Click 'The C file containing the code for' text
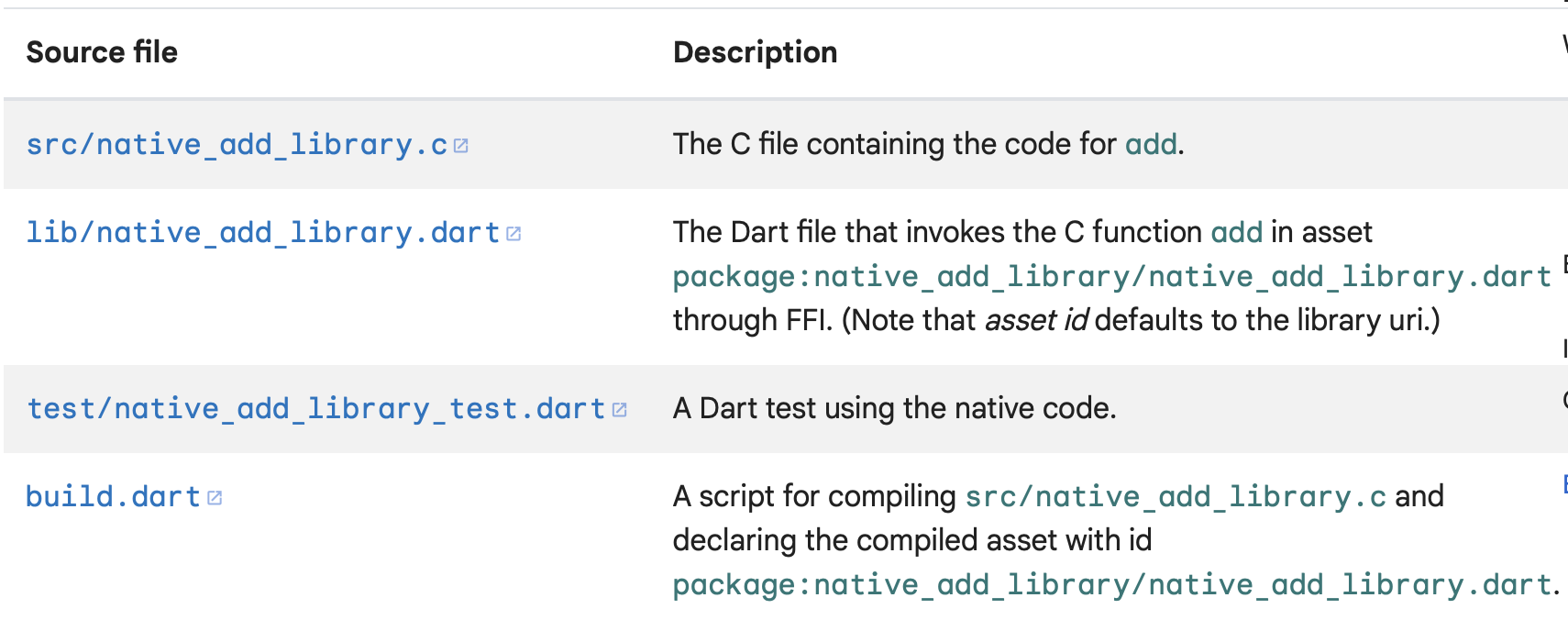This screenshot has height=642, width=1568. [x=895, y=144]
